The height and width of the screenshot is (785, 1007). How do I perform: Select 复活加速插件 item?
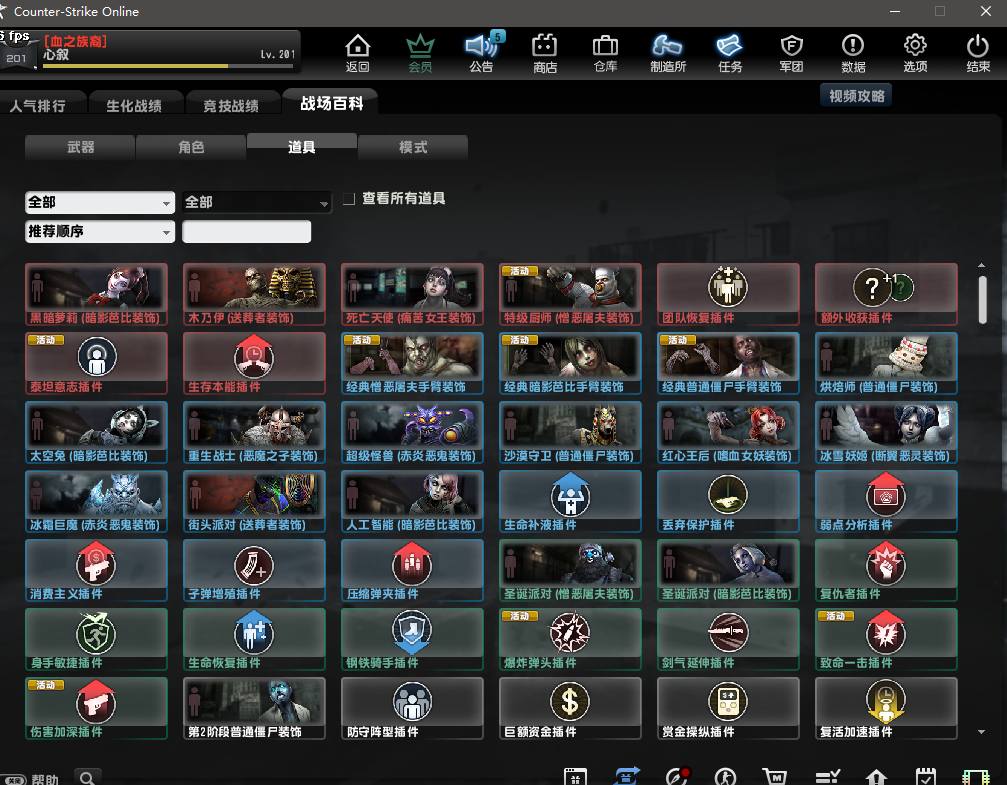click(886, 708)
